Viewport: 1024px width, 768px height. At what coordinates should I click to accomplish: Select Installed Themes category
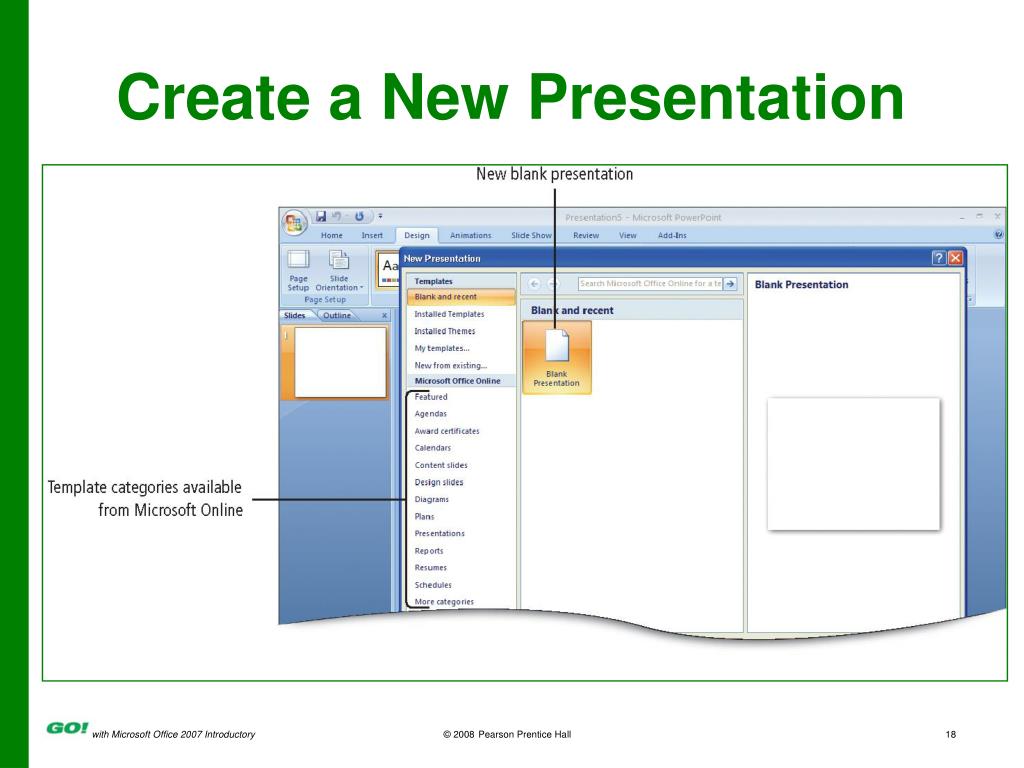445,331
